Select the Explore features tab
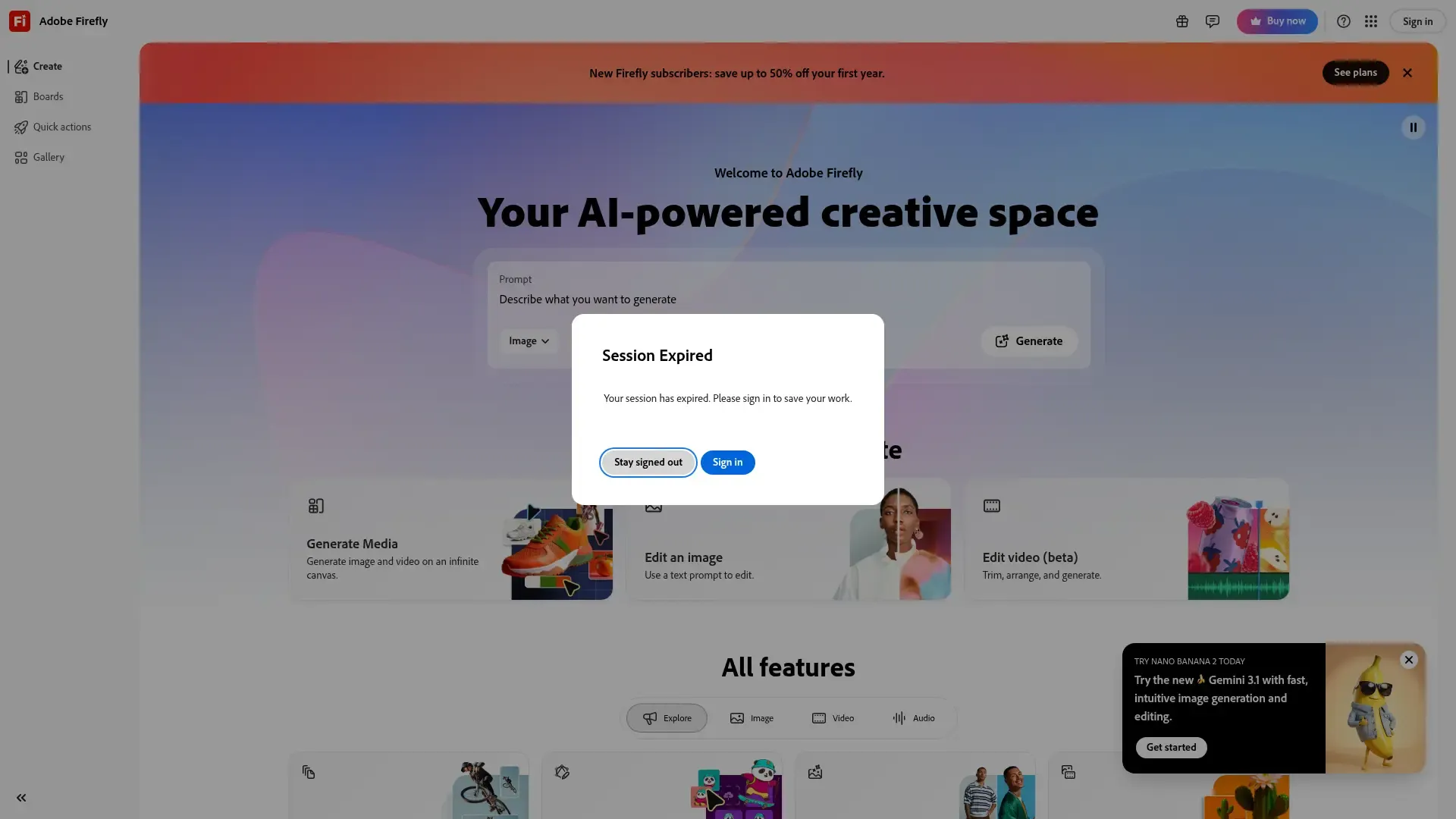Screen dimensions: 1456x819 point(667,718)
